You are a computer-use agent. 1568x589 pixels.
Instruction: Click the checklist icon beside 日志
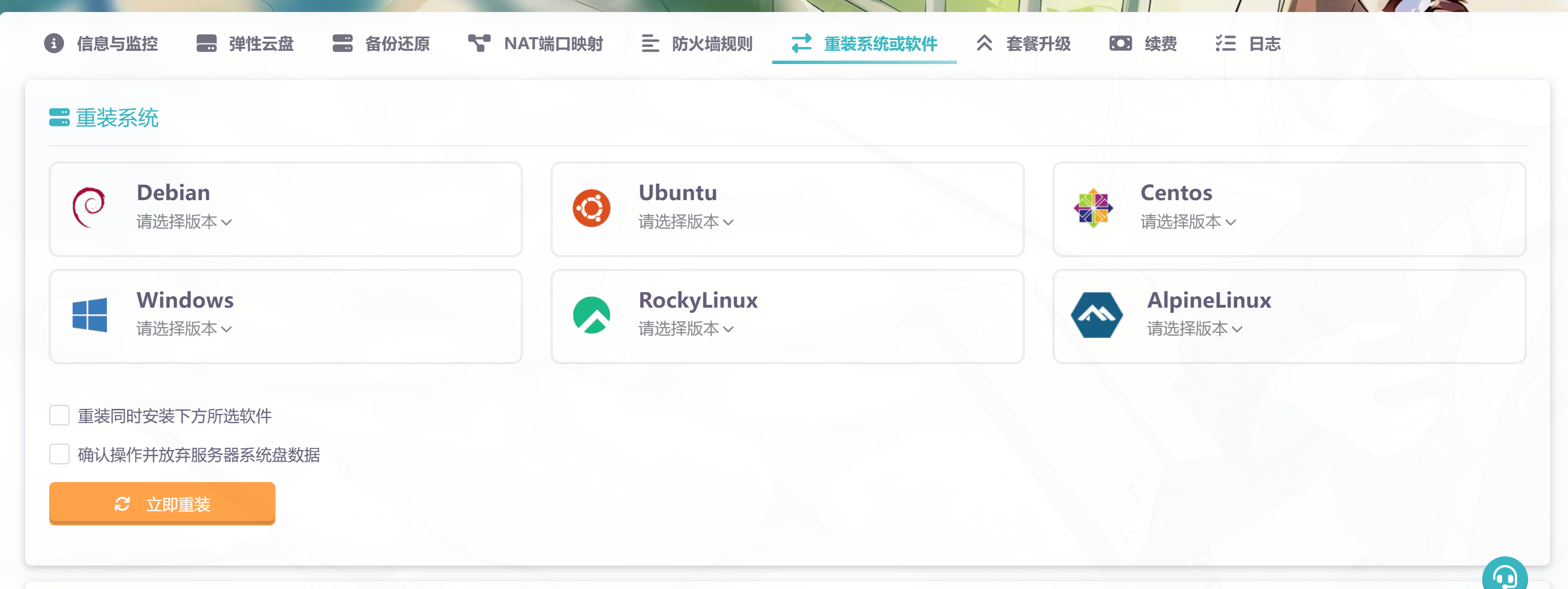1226,43
